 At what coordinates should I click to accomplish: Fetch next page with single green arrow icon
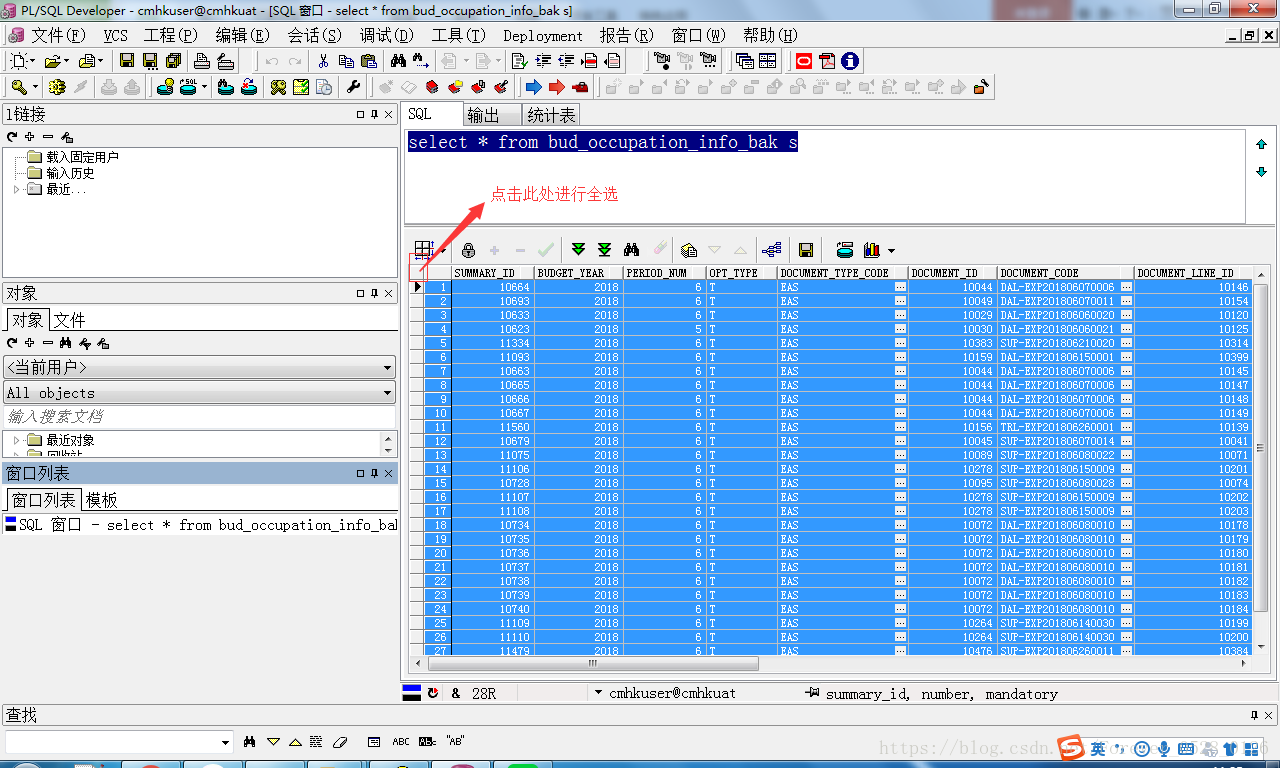click(x=578, y=250)
